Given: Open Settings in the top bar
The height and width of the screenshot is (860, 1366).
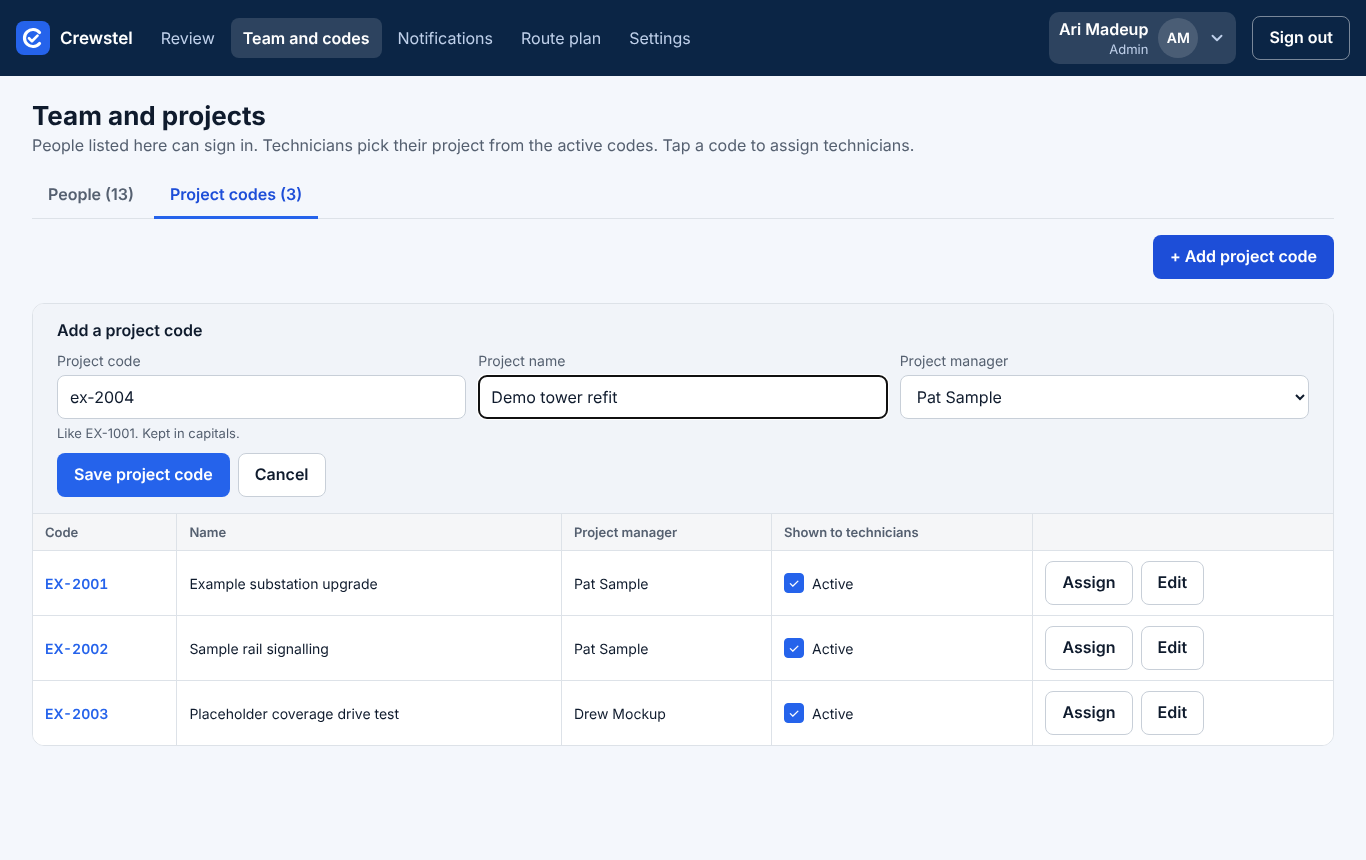Looking at the screenshot, I should point(659,38).
